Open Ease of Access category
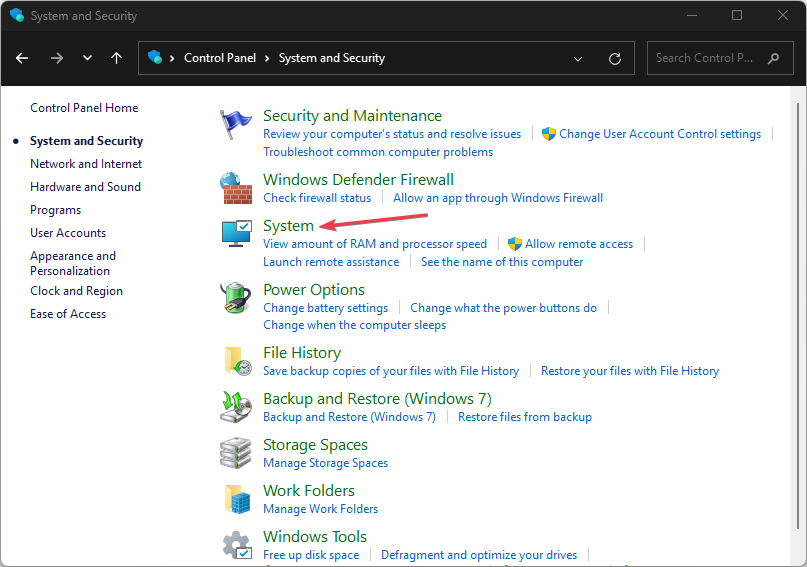807x567 pixels. tap(68, 314)
